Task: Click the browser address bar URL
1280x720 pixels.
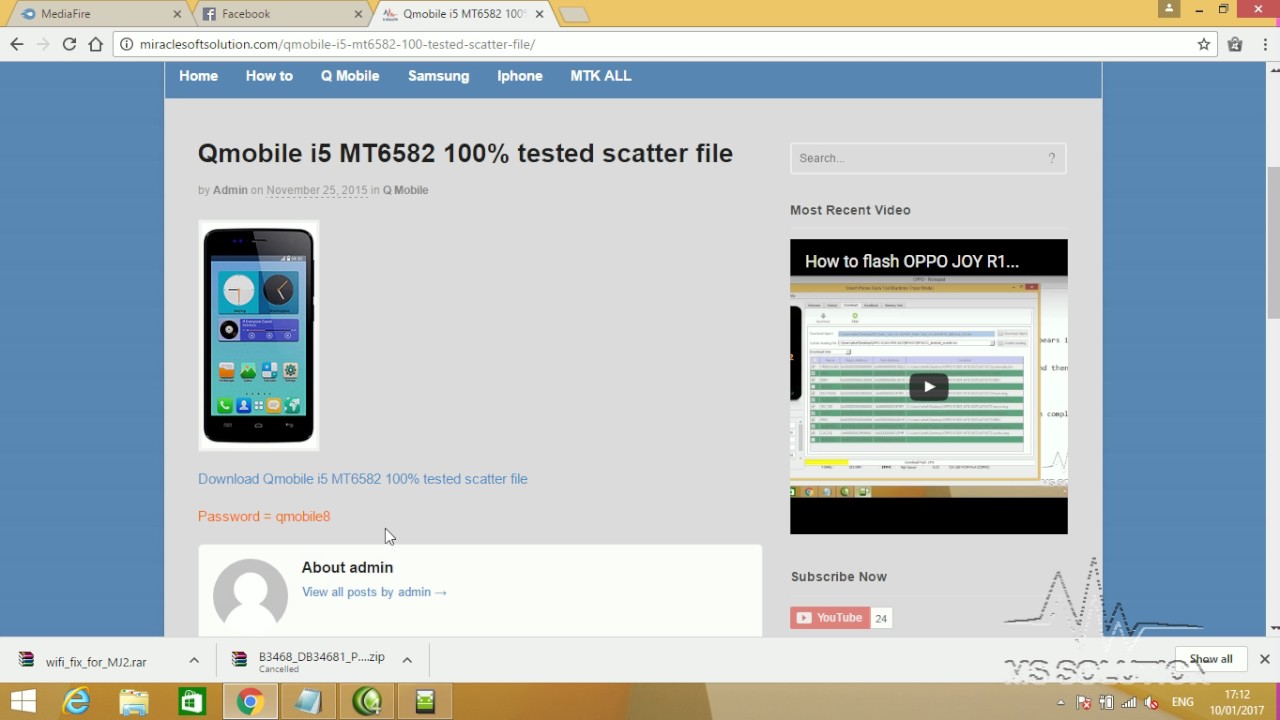Action: (x=337, y=44)
